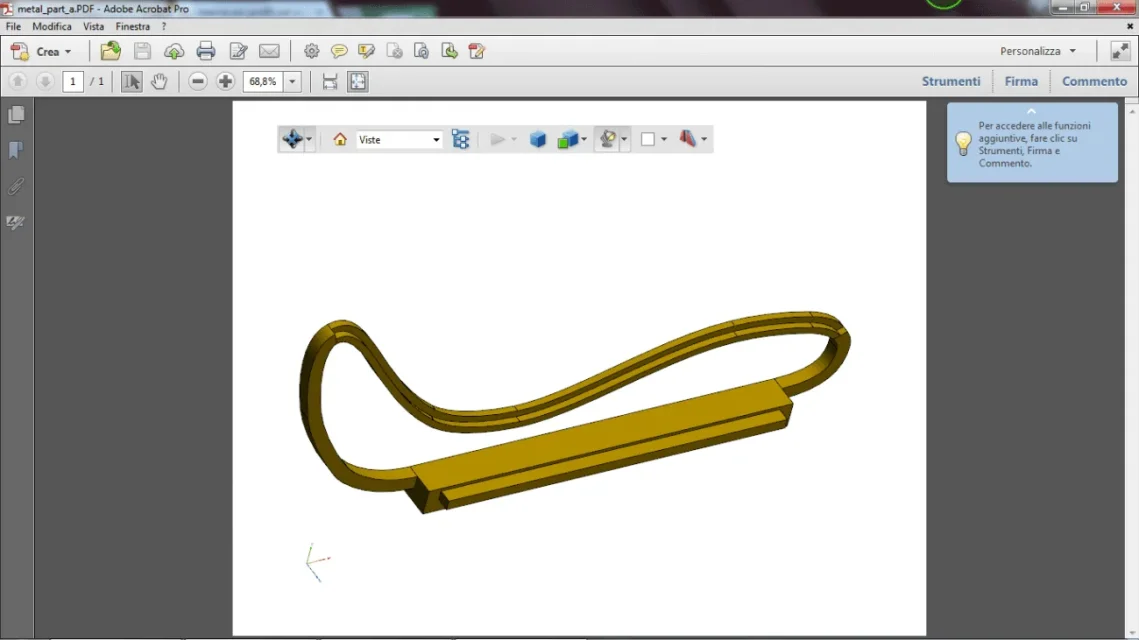
Task: Open the Modifica menu
Action: [x=52, y=26]
